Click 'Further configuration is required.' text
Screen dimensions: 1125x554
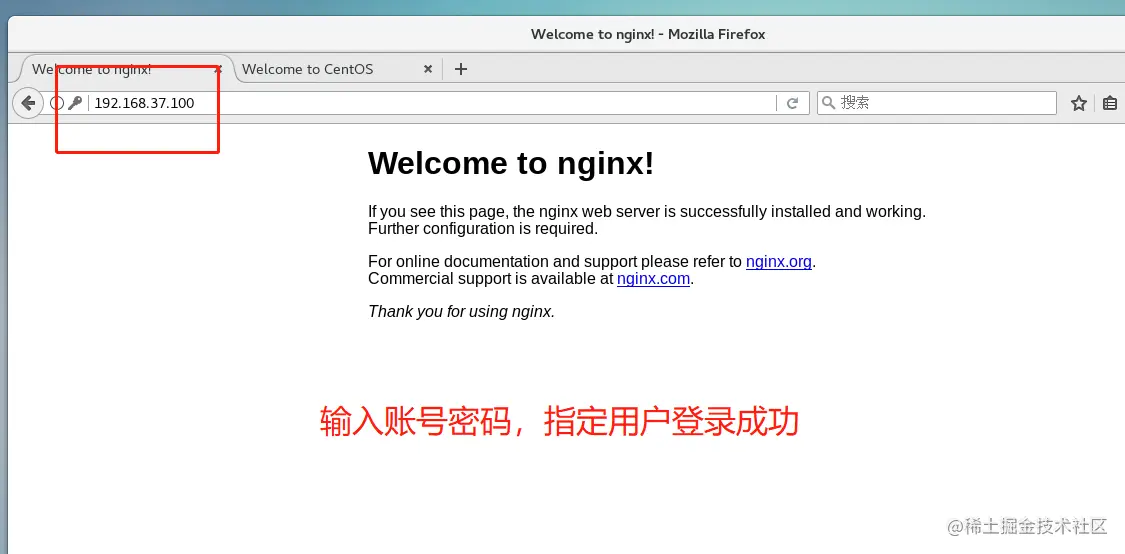483,229
